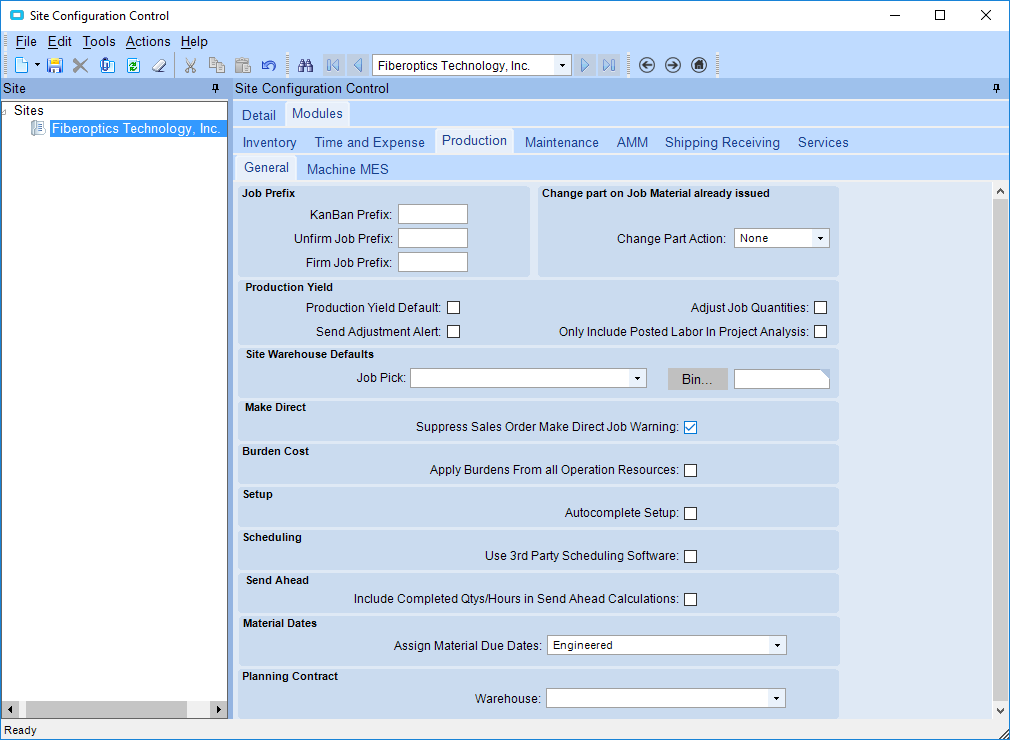Go to the next record icon
Image resolution: width=1010 pixels, height=740 pixels.
coord(585,65)
